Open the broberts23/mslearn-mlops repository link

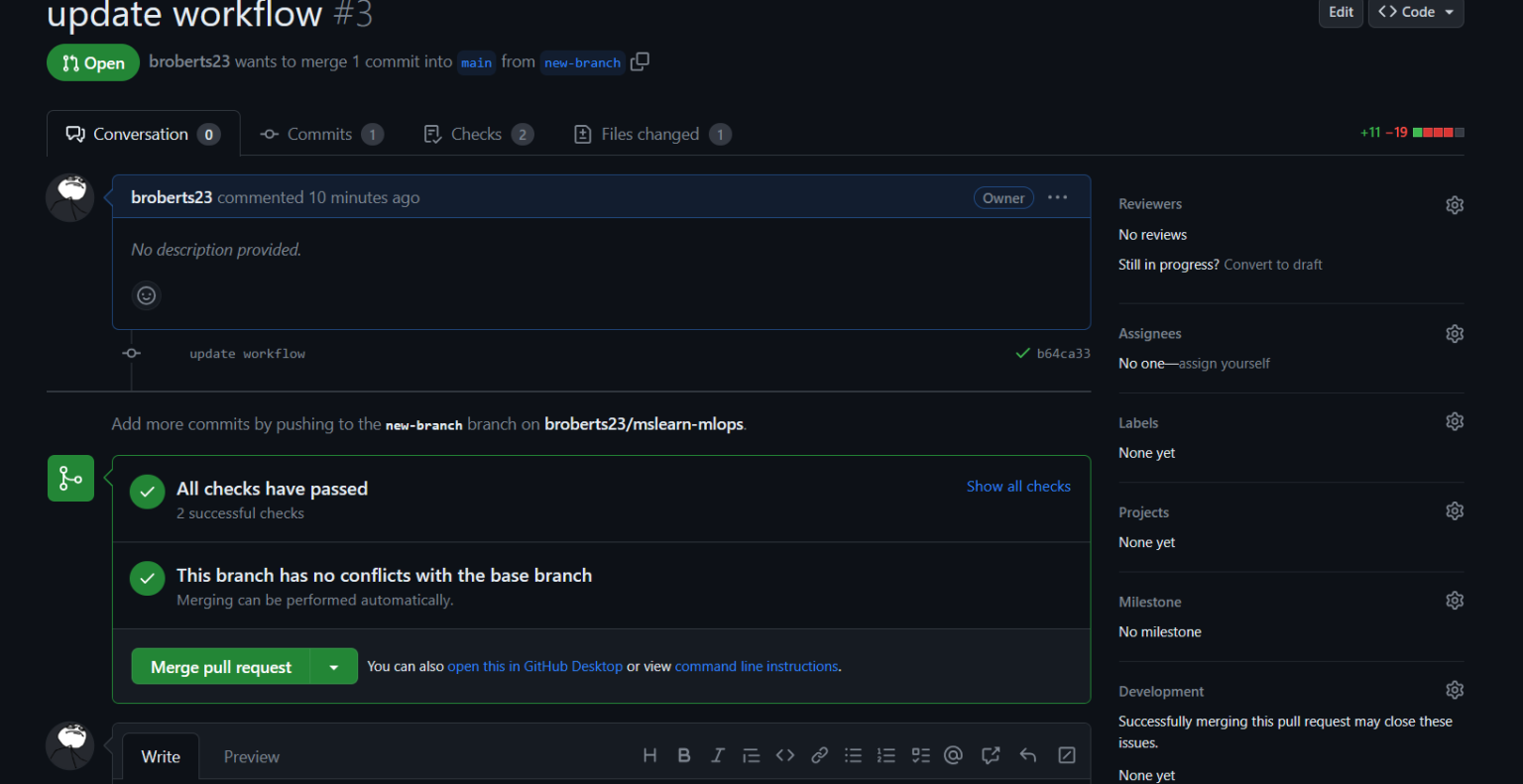[x=644, y=424]
